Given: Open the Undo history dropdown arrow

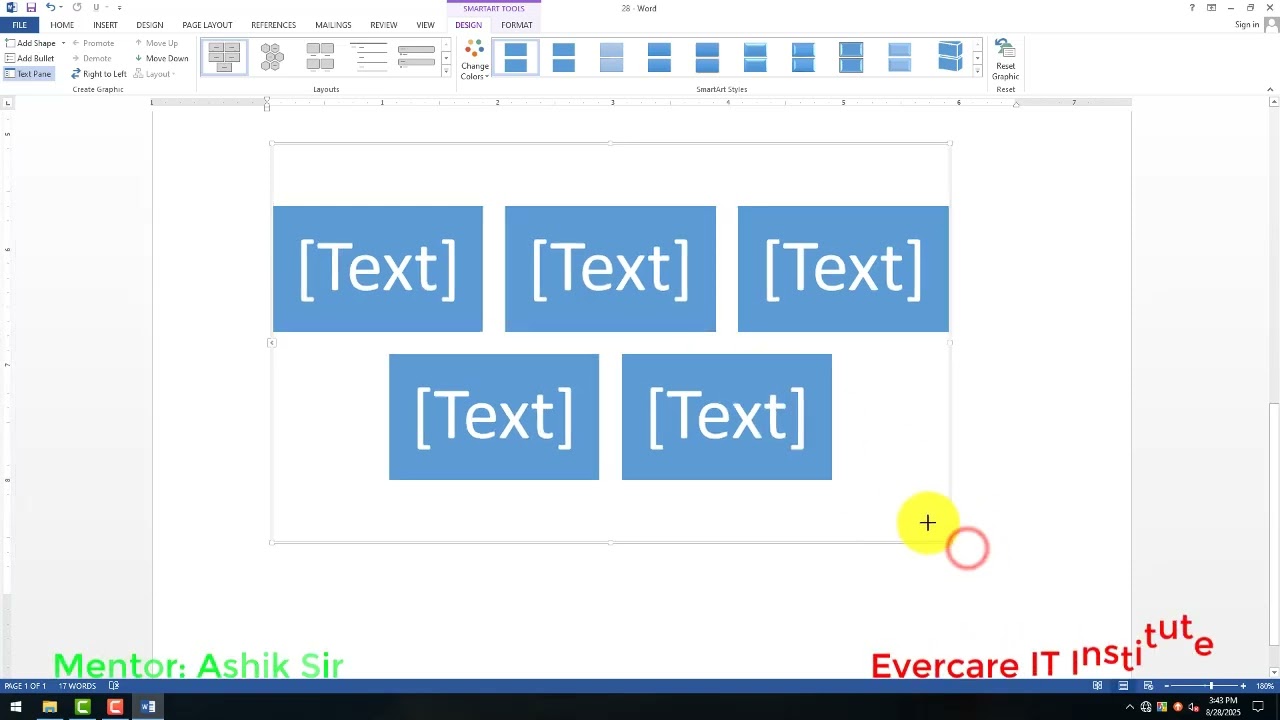Looking at the screenshot, I should pyautogui.click(x=61, y=8).
